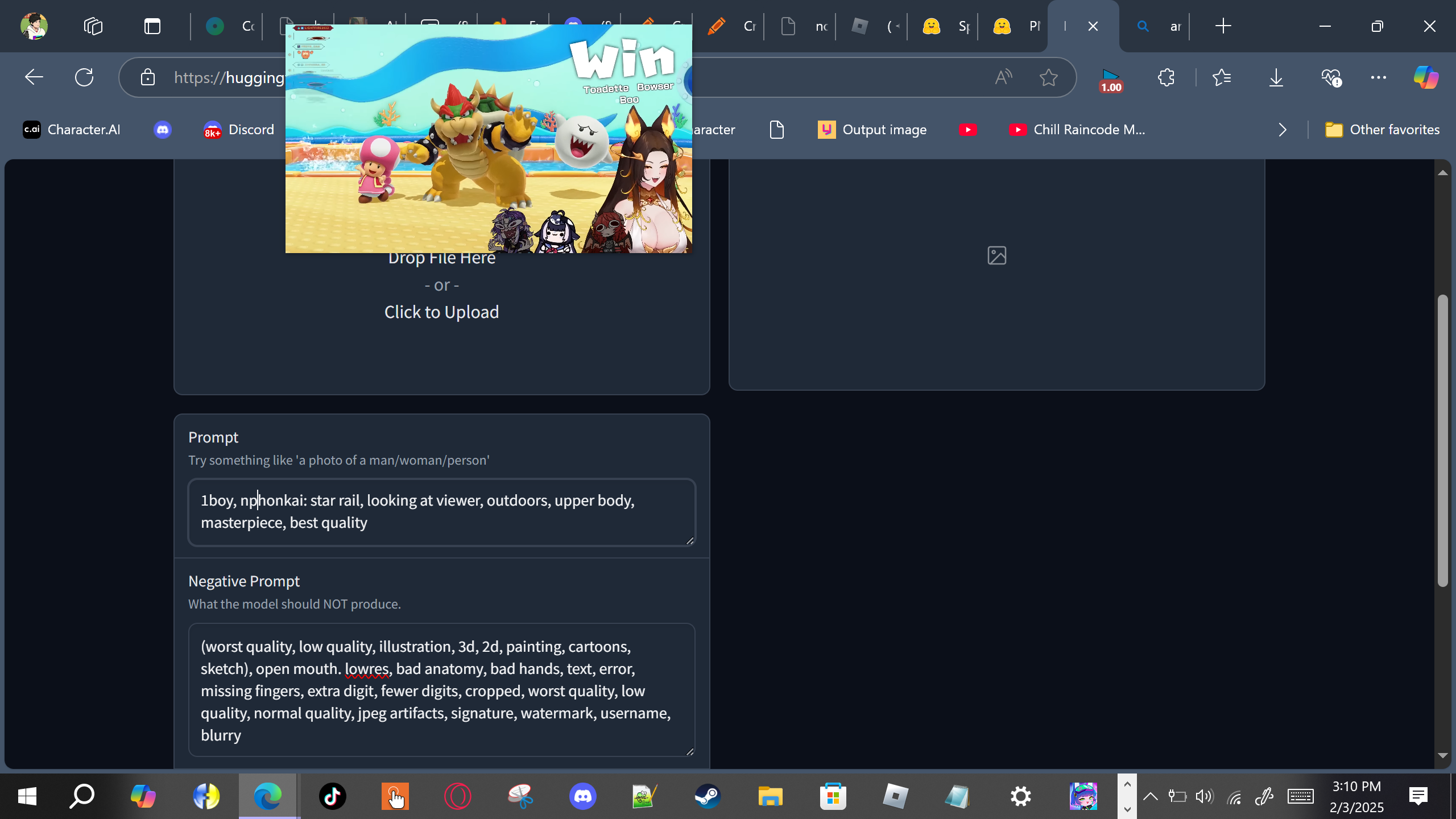Open the Discord icon-only bookmark

click(163, 130)
